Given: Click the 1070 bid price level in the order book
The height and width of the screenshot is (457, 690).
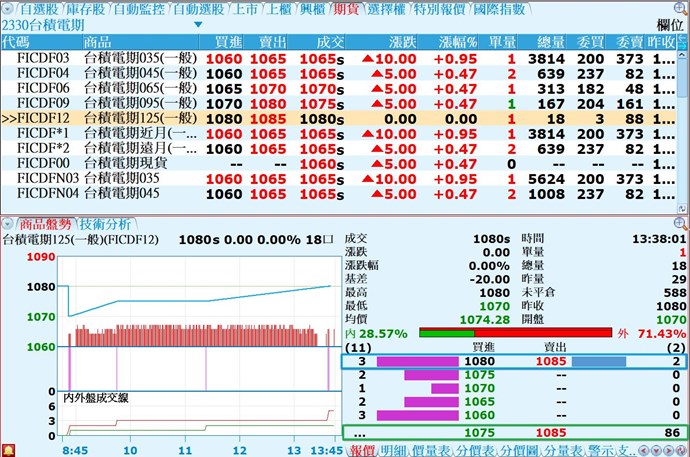Looking at the screenshot, I should point(480,388).
